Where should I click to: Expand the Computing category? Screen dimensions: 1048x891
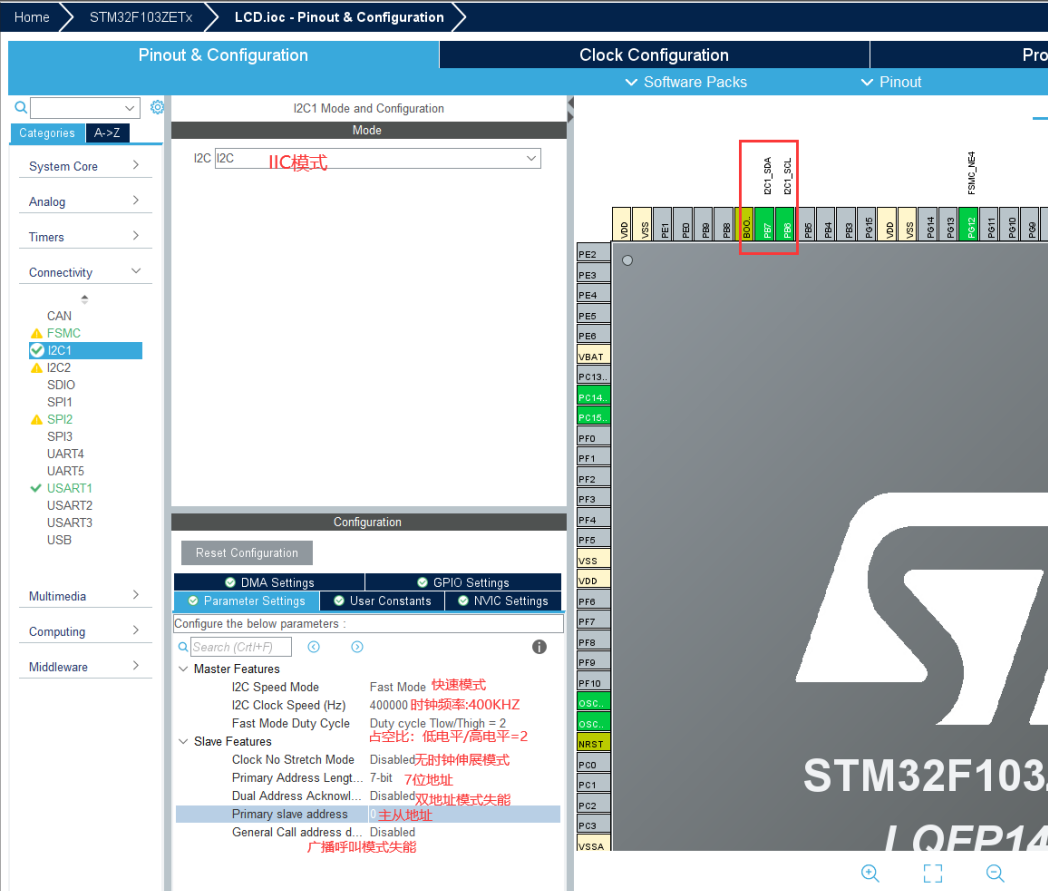[x=85, y=631]
